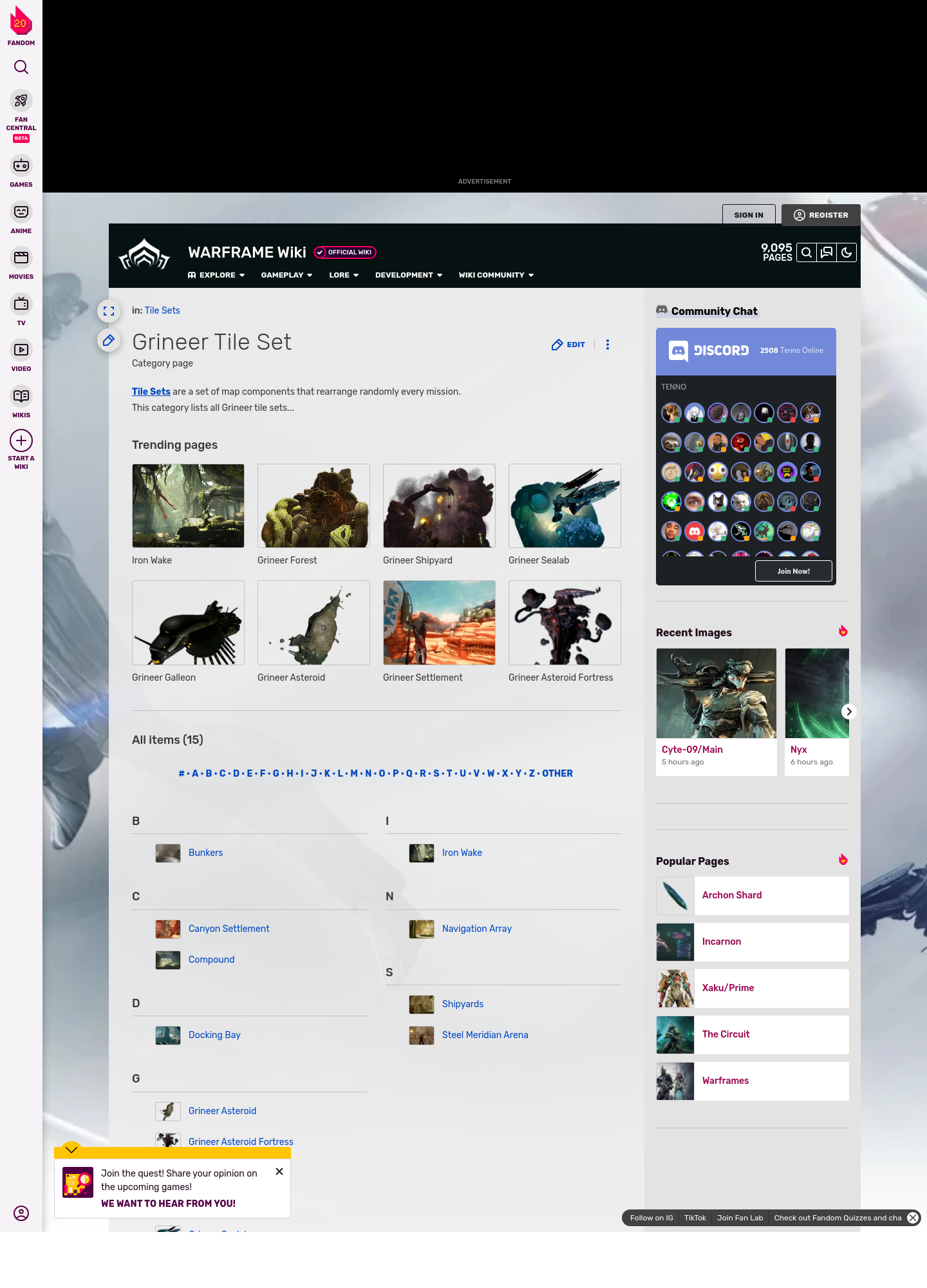Viewport: 927px width, 1288px height.
Task: Expand the Explore menu
Action: click(x=216, y=275)
